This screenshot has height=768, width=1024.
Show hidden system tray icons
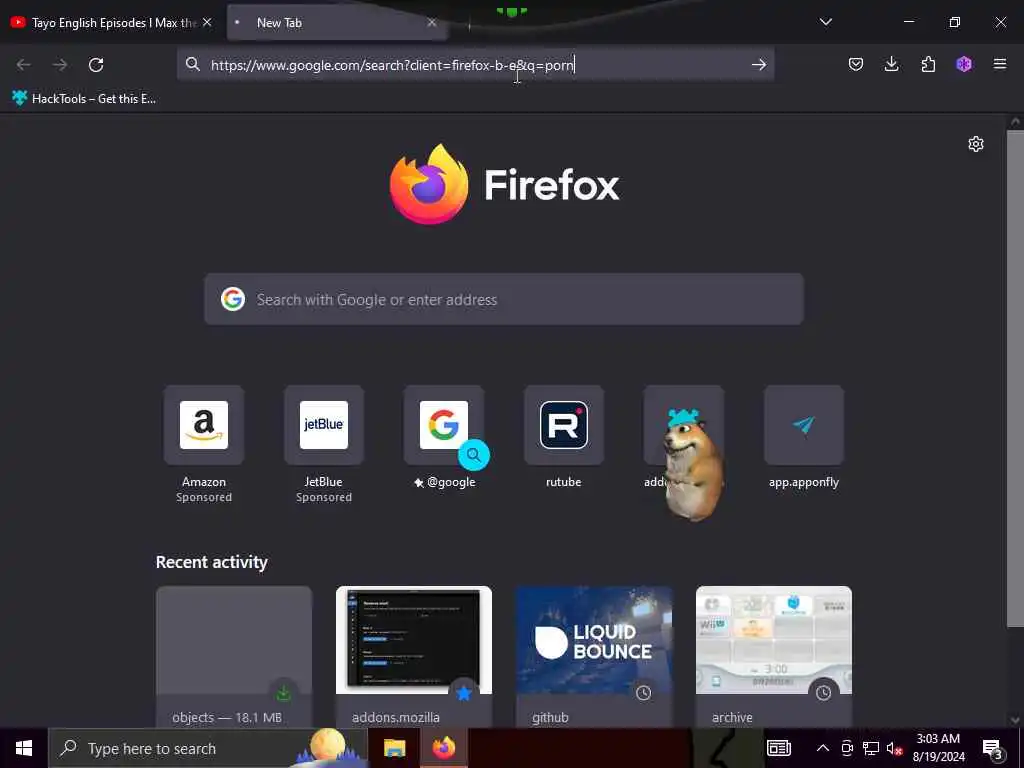(823, 748)
